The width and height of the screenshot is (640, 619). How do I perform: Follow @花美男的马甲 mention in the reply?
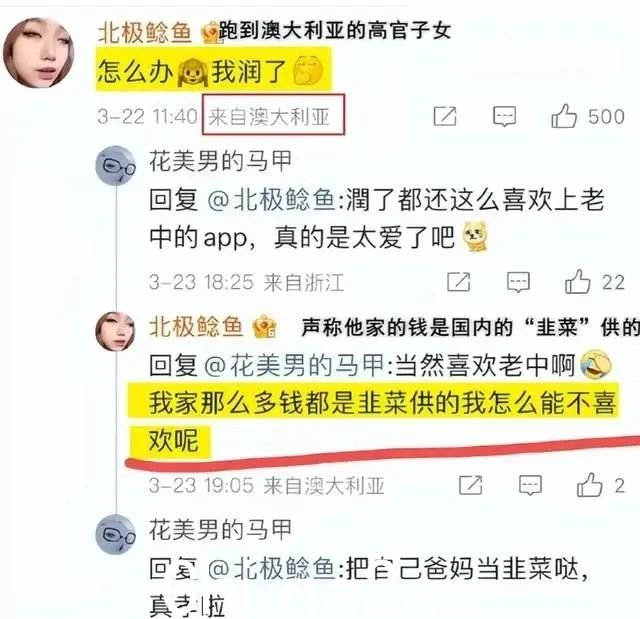pos(294,365)
